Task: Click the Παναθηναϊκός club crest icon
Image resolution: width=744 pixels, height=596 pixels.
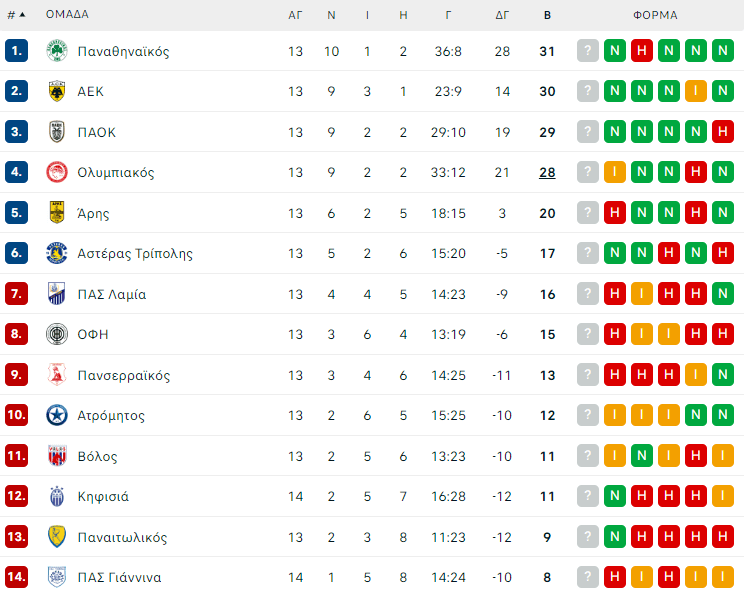Action: [x=57, y=51]
